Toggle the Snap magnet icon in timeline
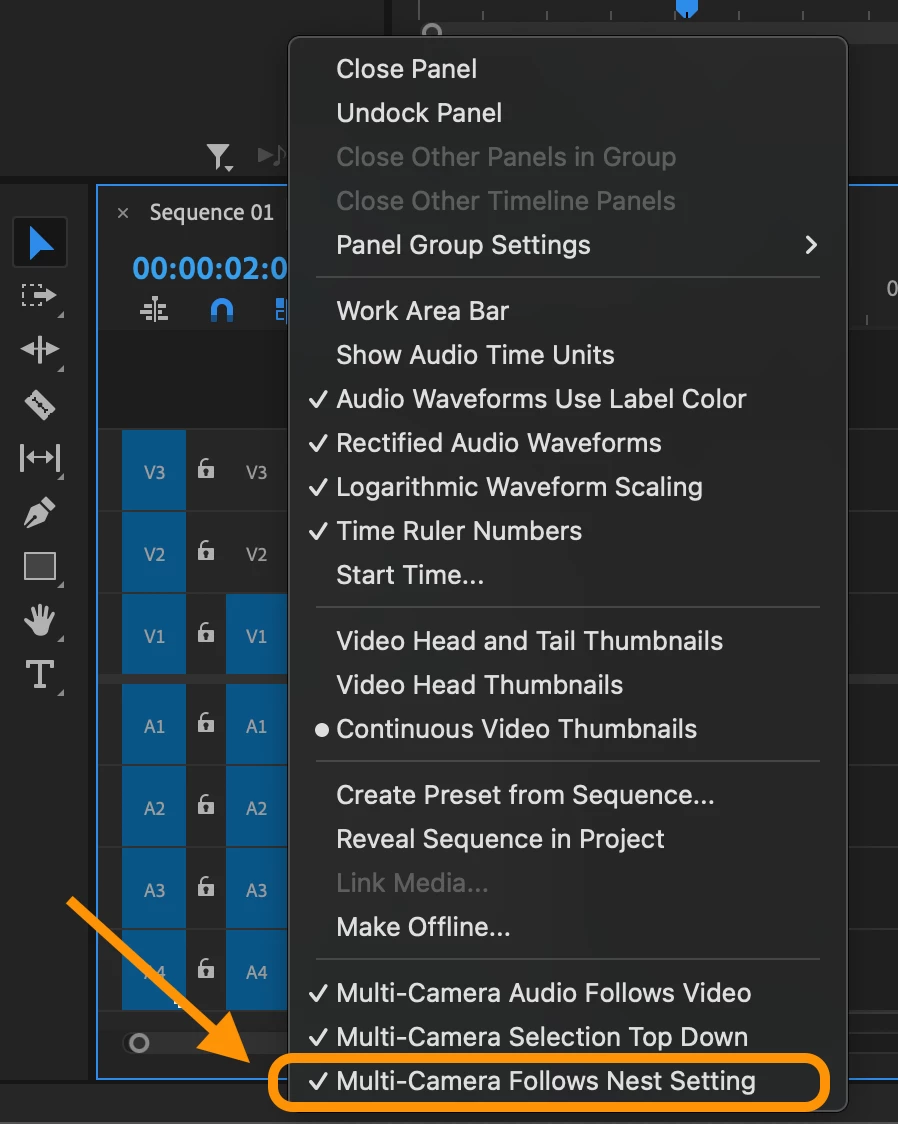898x1124 pixels. coord(221,310)
